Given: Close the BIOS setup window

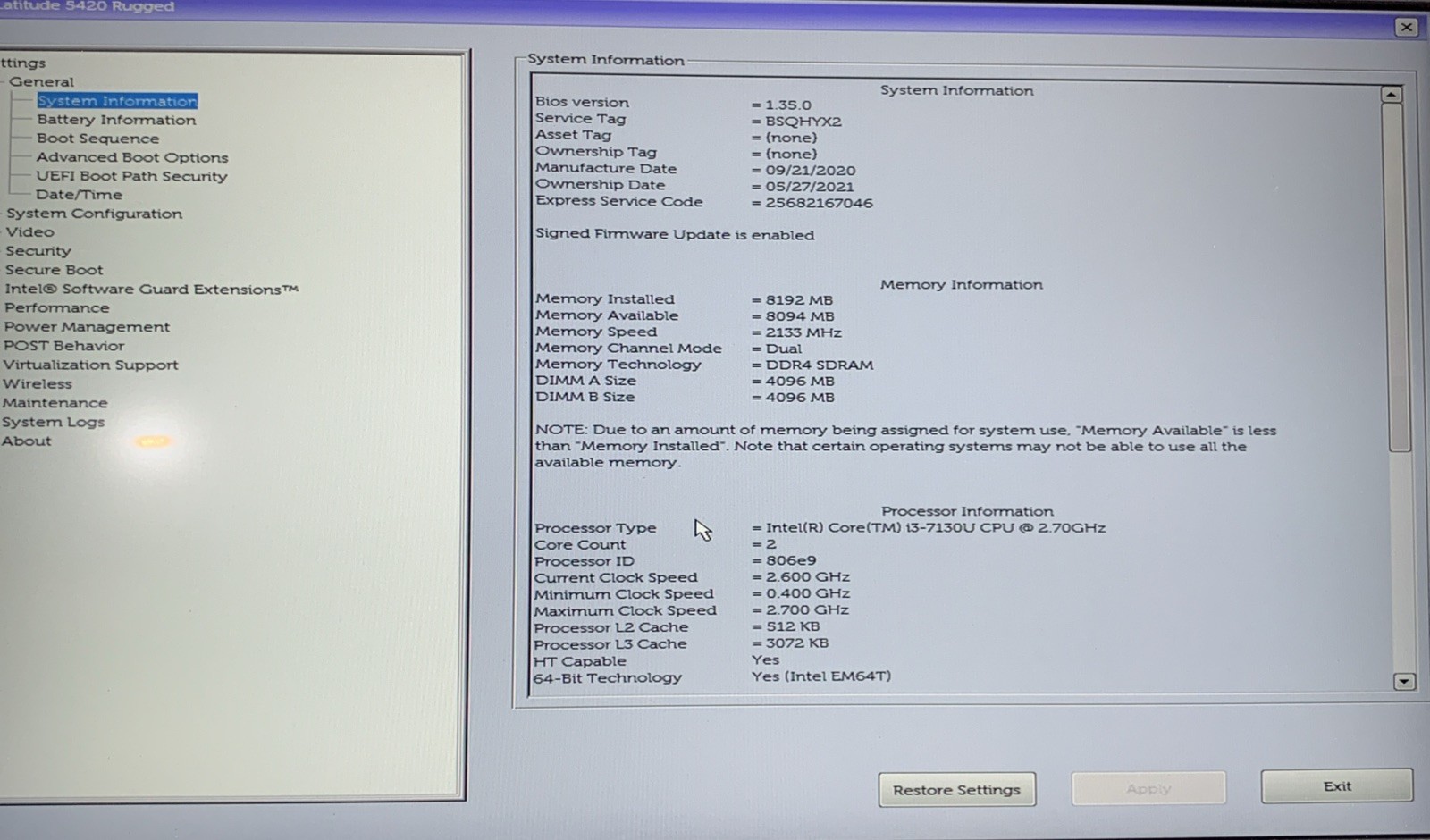Looking at the screenshot, I should [1406, 27].
